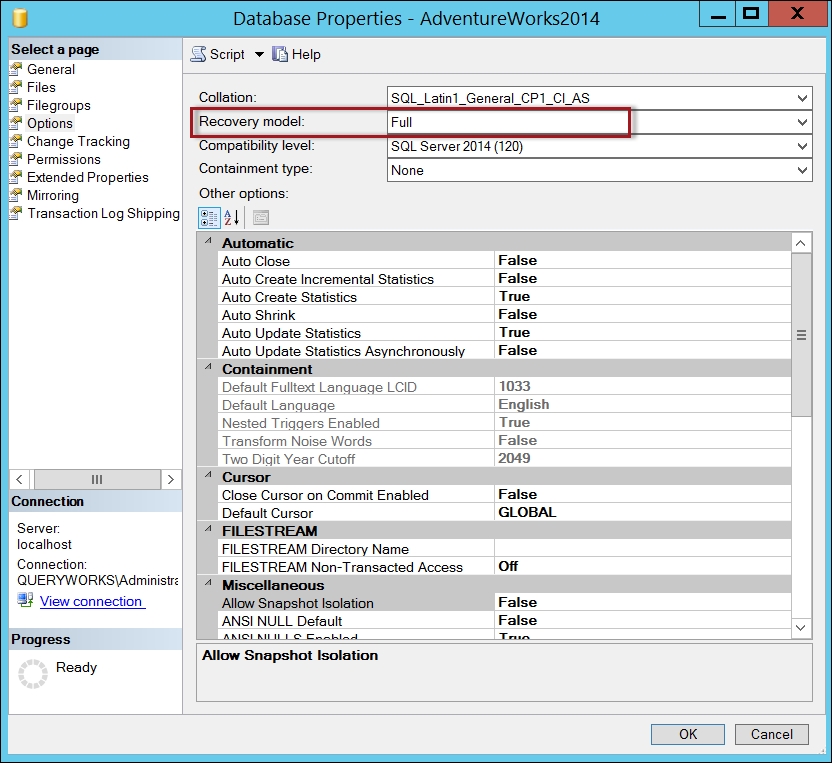Select Allow Snapshot Isolation False value

point(642,603)
